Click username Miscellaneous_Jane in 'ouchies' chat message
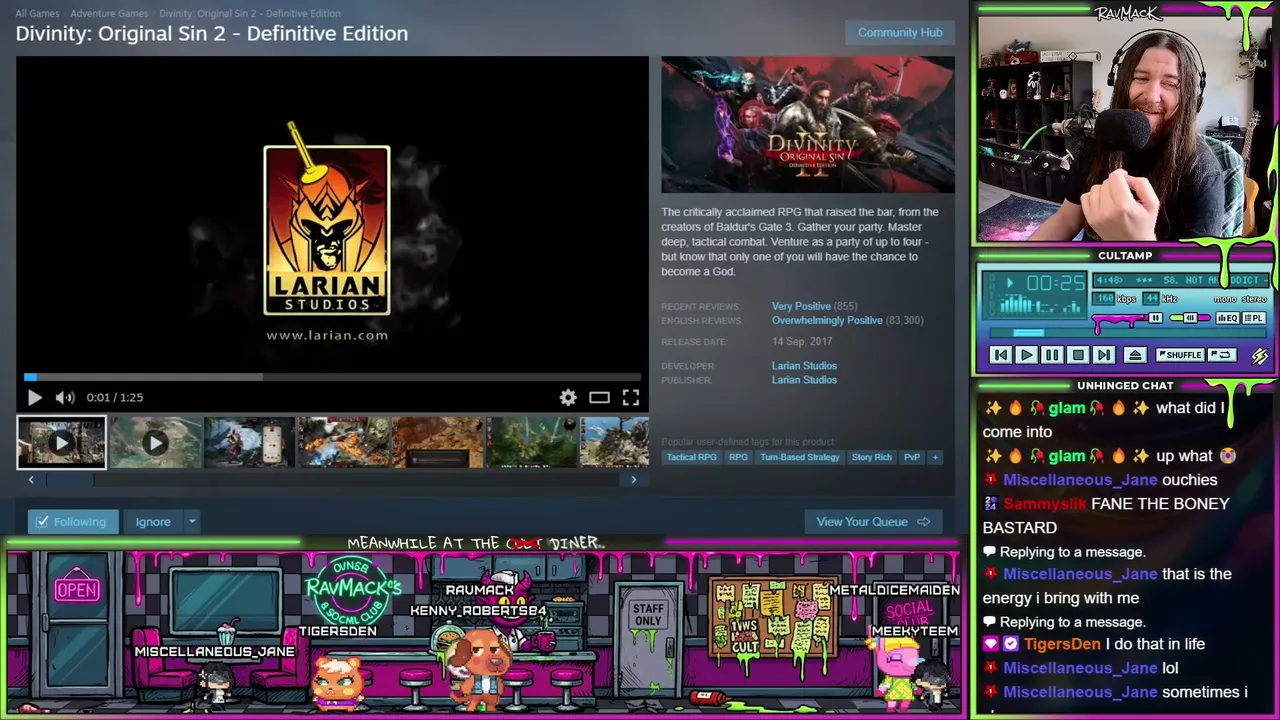1280x720 pixels. click(x=1080, y=480)
